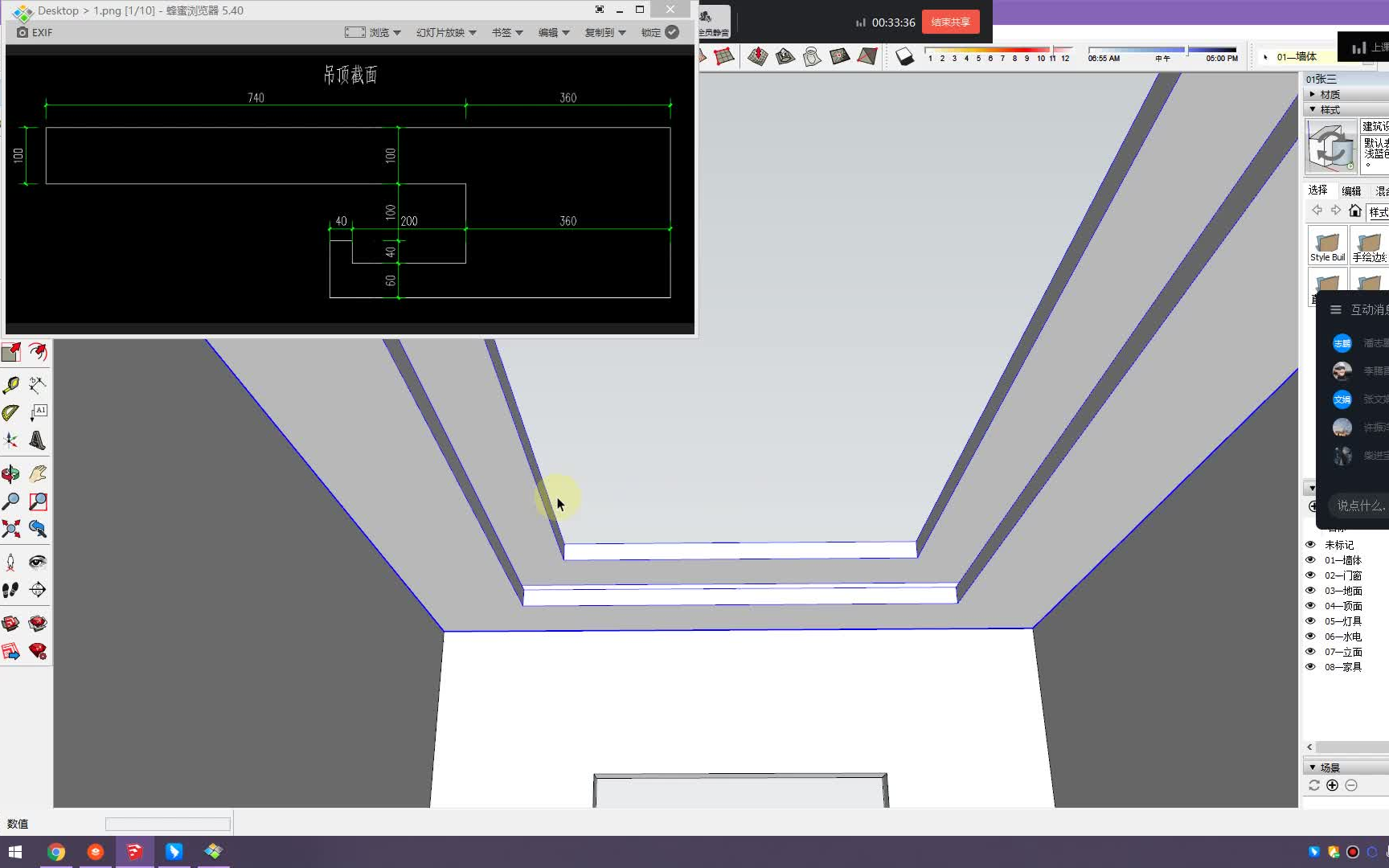
Task: Toggle visibility of 未标记 layer
Action: [1310, 545]
